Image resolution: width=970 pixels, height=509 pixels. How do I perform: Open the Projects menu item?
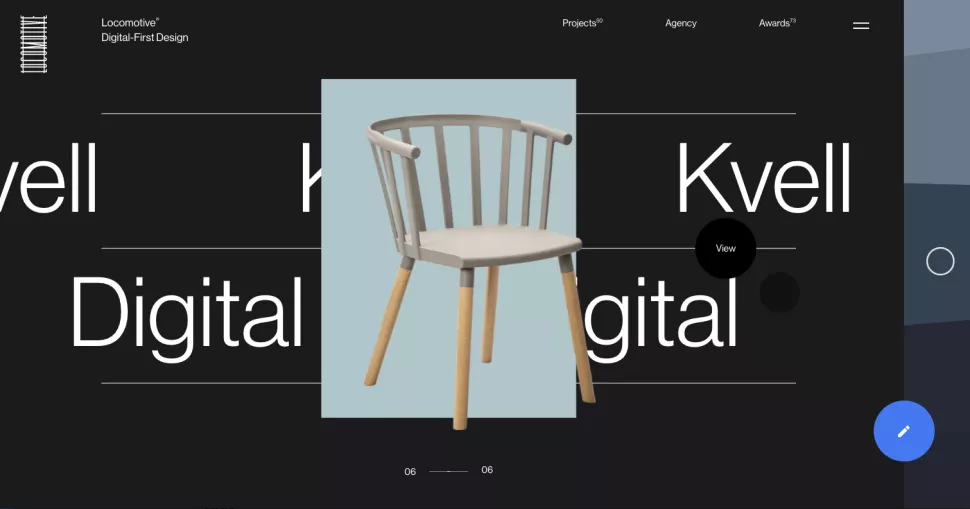tap(582, 23)
